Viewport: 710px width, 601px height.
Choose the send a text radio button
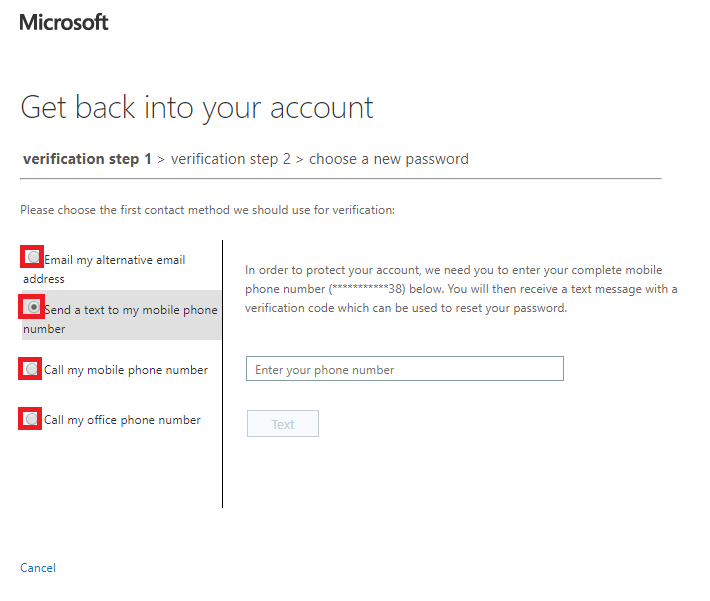point(32,307)
